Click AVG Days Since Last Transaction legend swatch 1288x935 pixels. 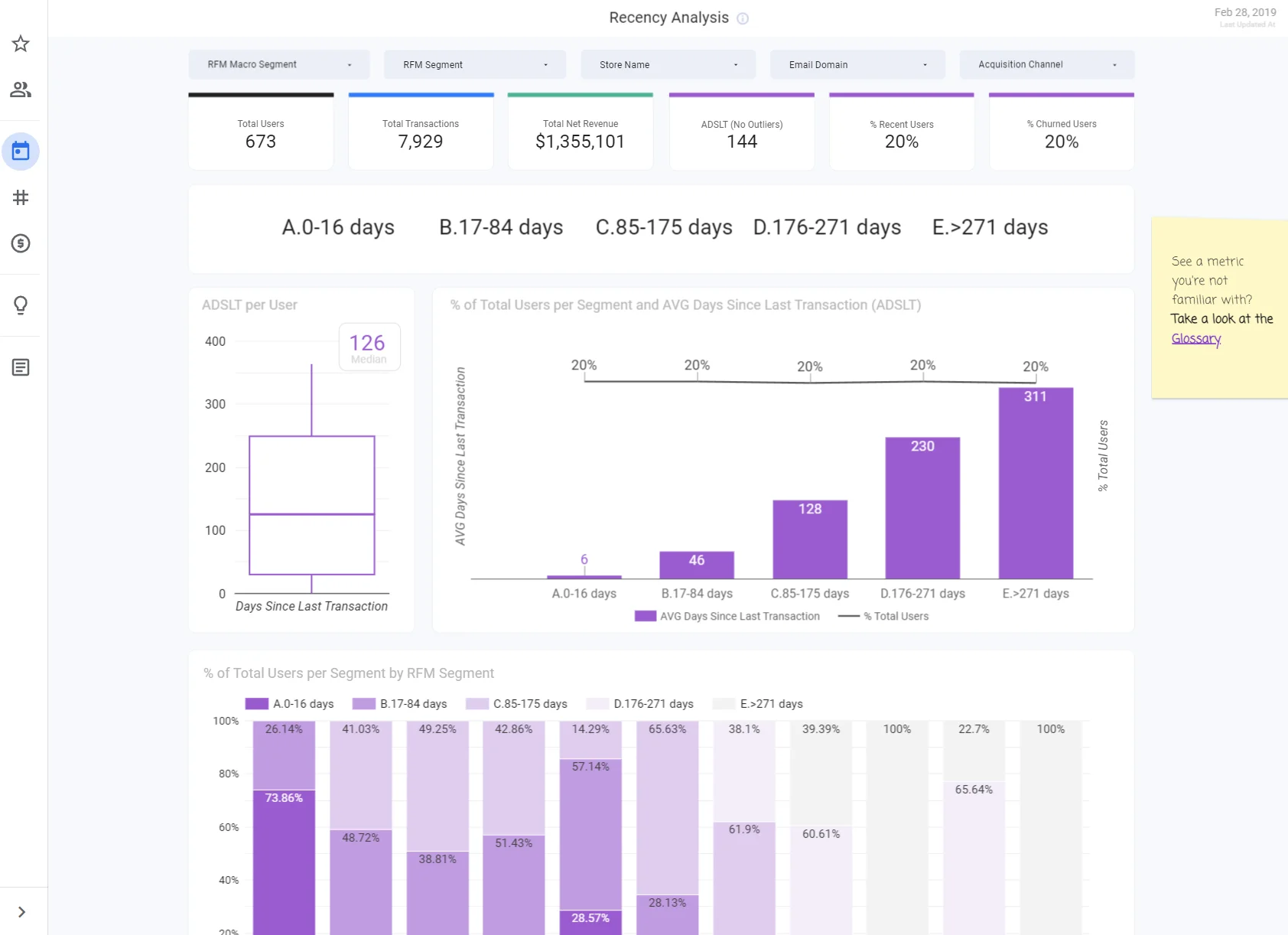click(x=646, y=616)
